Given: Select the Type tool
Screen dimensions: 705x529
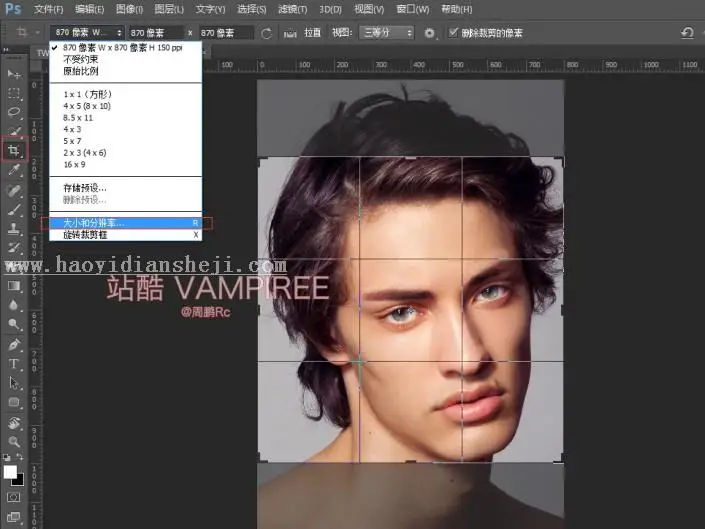Looking at the screenshot, I should (14, 364).
